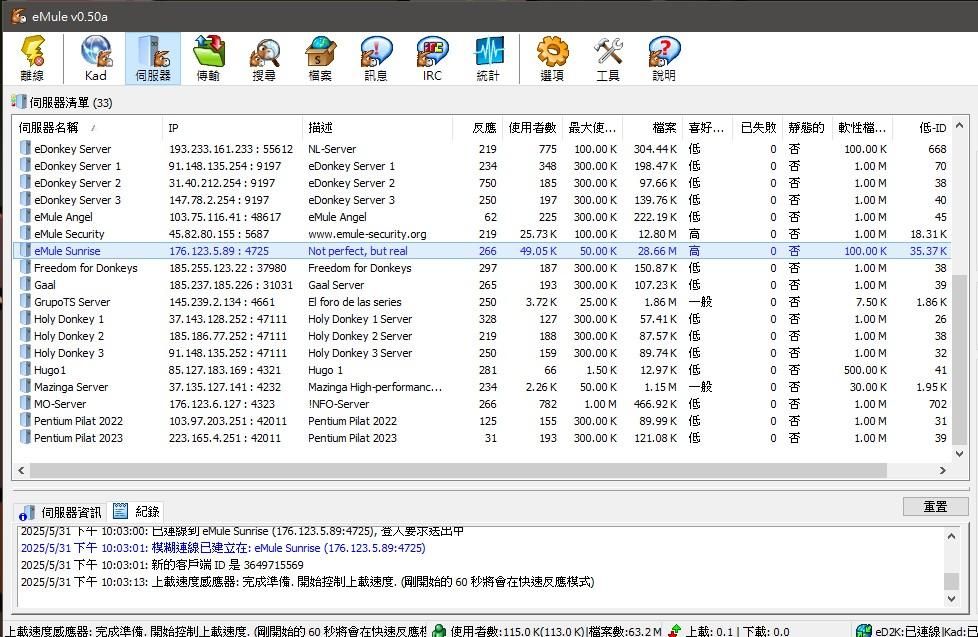
Task: Click the server icon of Gaal row
Action: [x=25, y=284]
